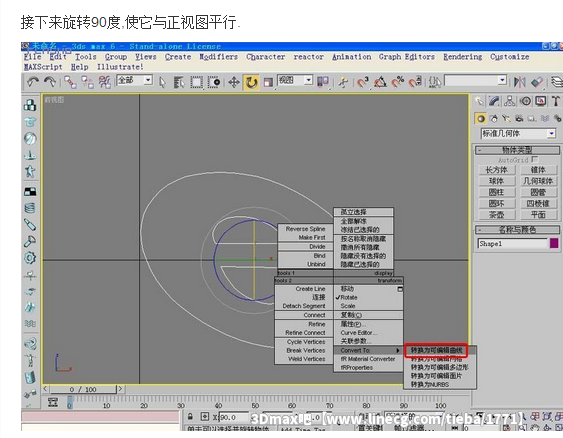The image size is (563, 438).
Task: Click the Mirror Selected Objects icon
Action: (x=519, y=82)
